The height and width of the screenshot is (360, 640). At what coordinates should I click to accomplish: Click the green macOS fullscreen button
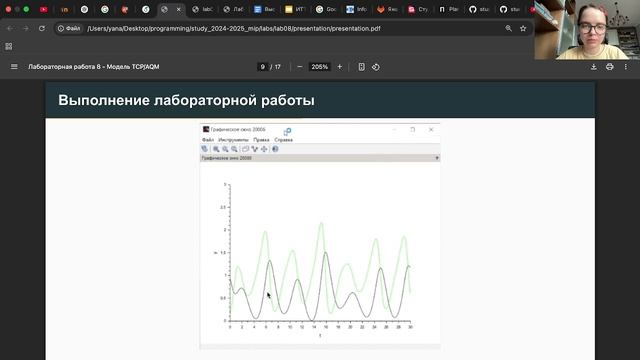(26, 9)
